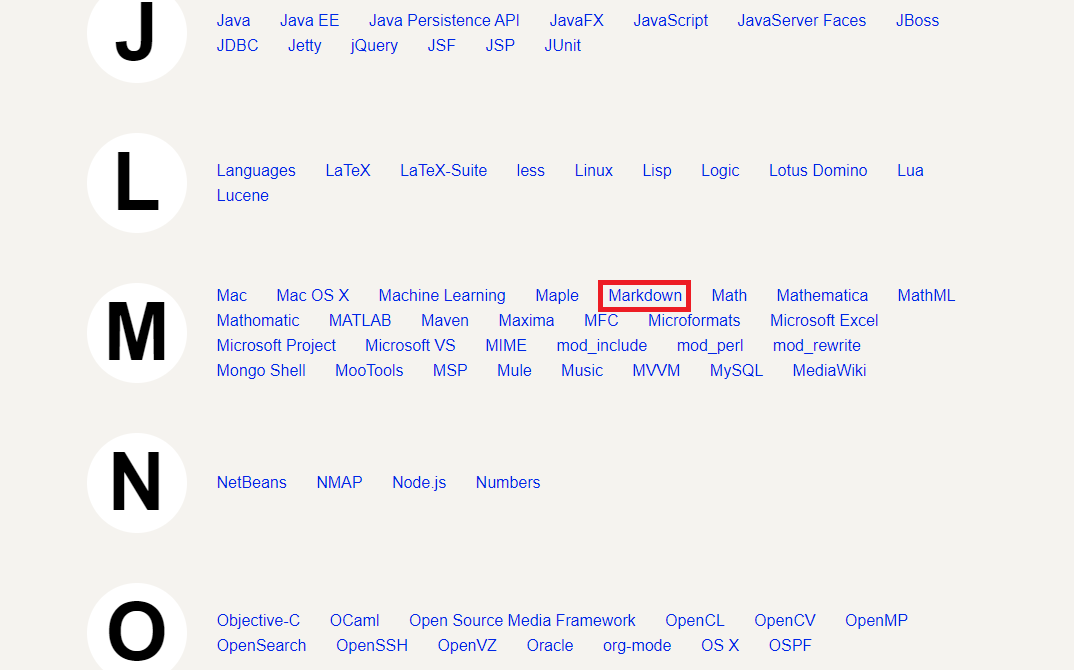
Task: Open JavaServer Faces link
Action: 801,21
